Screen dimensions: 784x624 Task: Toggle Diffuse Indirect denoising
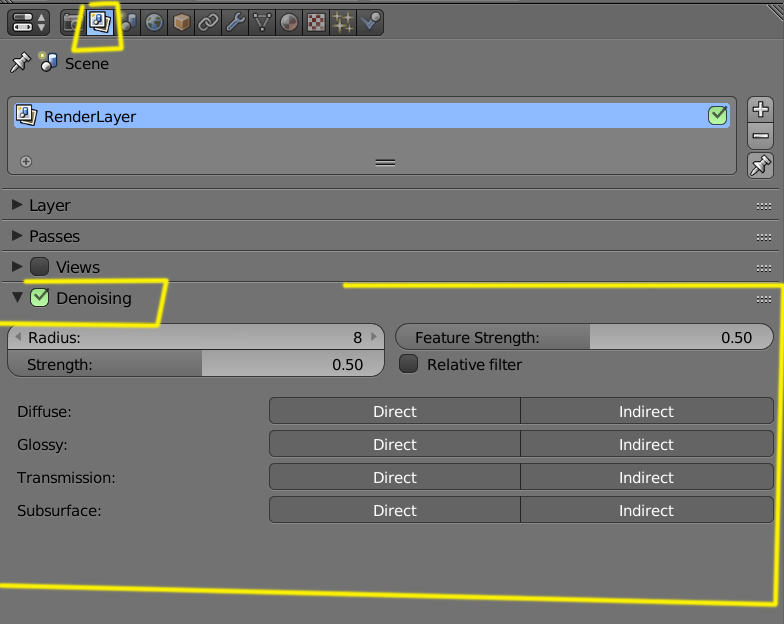[646, 411]
